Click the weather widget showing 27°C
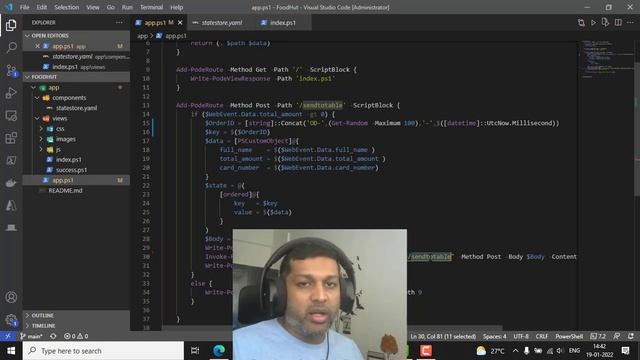 490,351
